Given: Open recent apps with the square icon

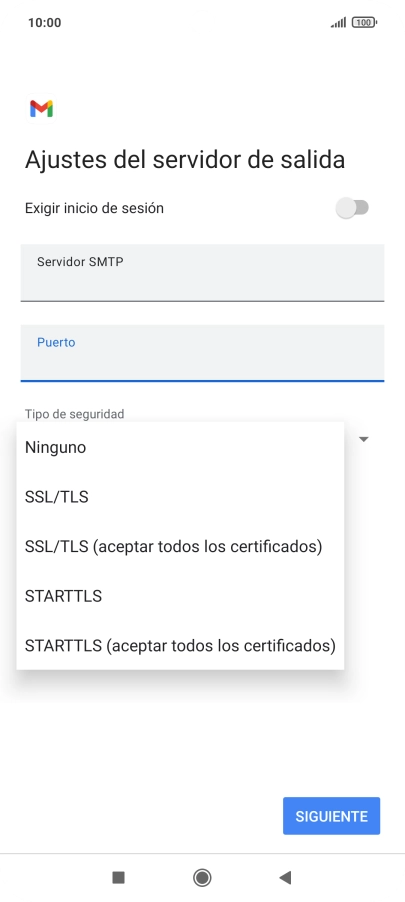Looking at the screenshot, I should 119,877.
